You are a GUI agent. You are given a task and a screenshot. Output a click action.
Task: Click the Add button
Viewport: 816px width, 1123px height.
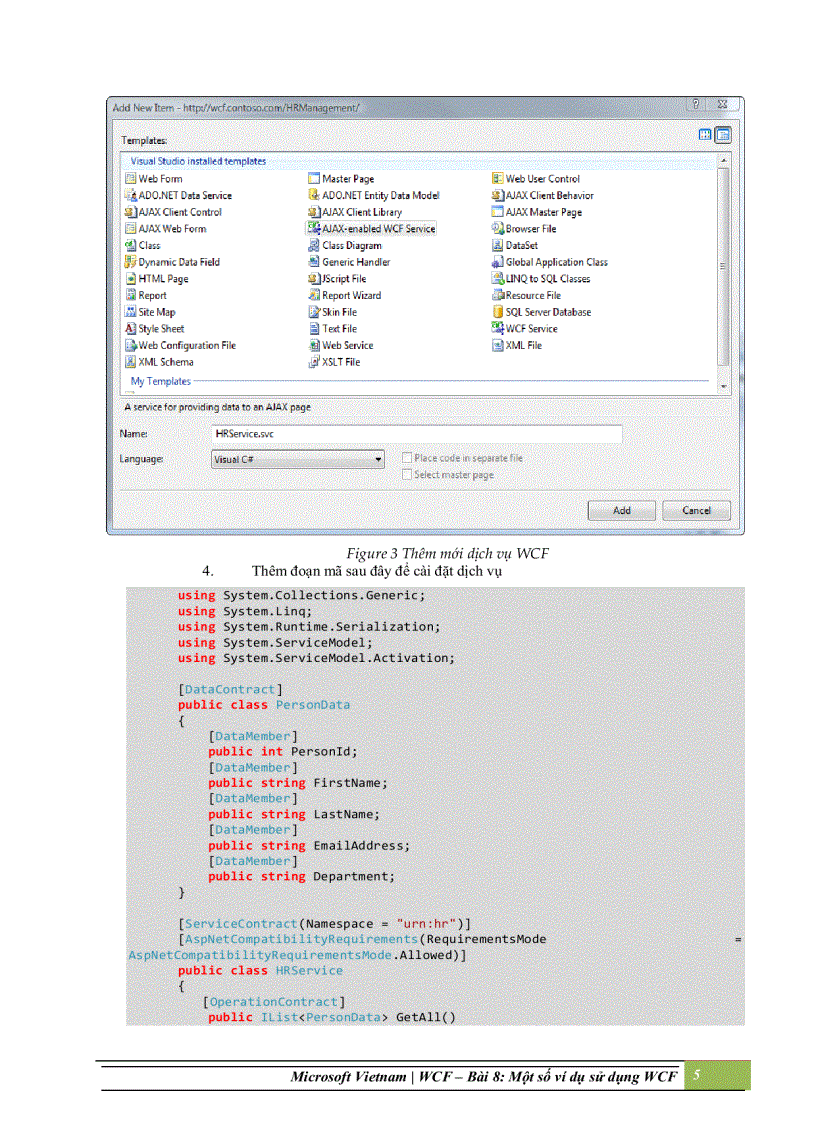pyautogui.click(x=621, y=510)
